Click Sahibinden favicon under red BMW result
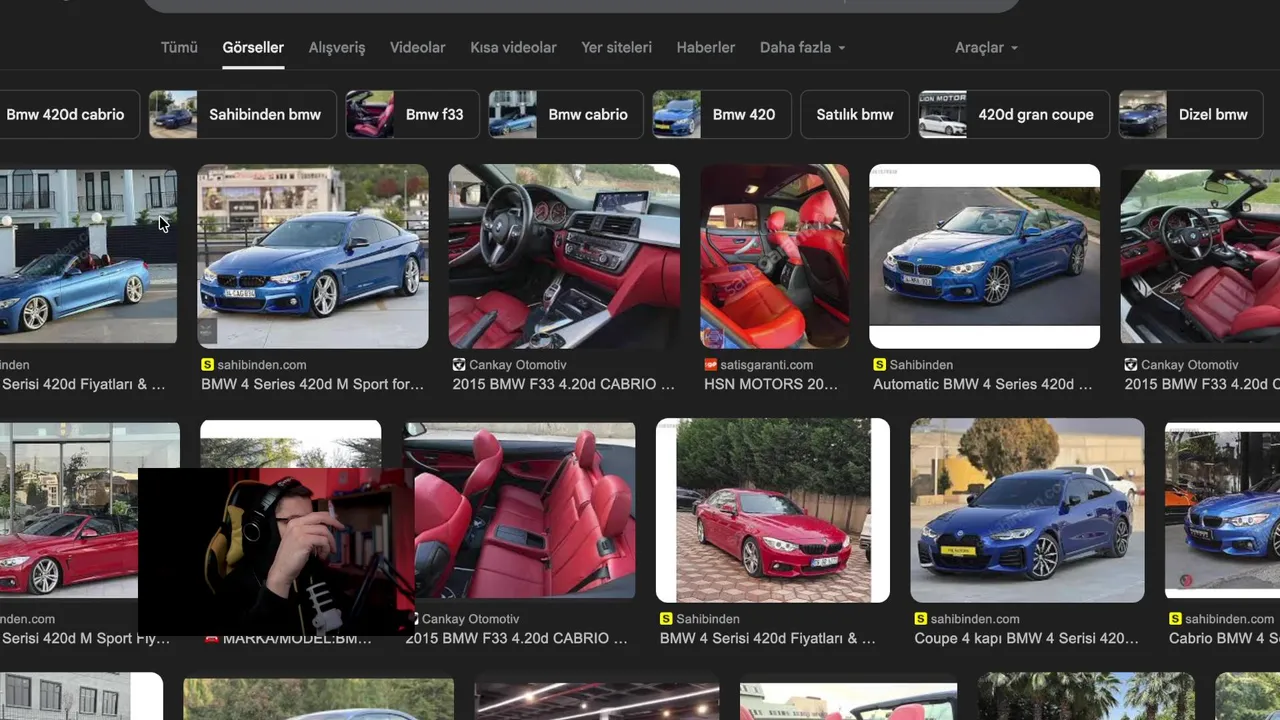 click(x=667, y=619)
